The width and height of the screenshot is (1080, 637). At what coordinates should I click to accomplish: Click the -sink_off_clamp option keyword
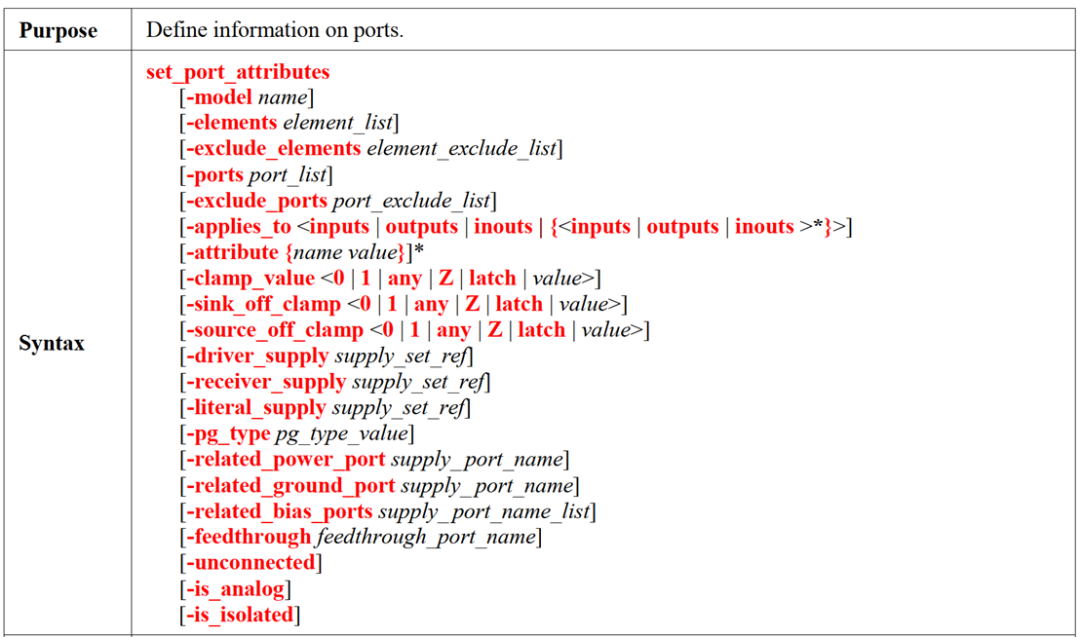pos(263,304)
